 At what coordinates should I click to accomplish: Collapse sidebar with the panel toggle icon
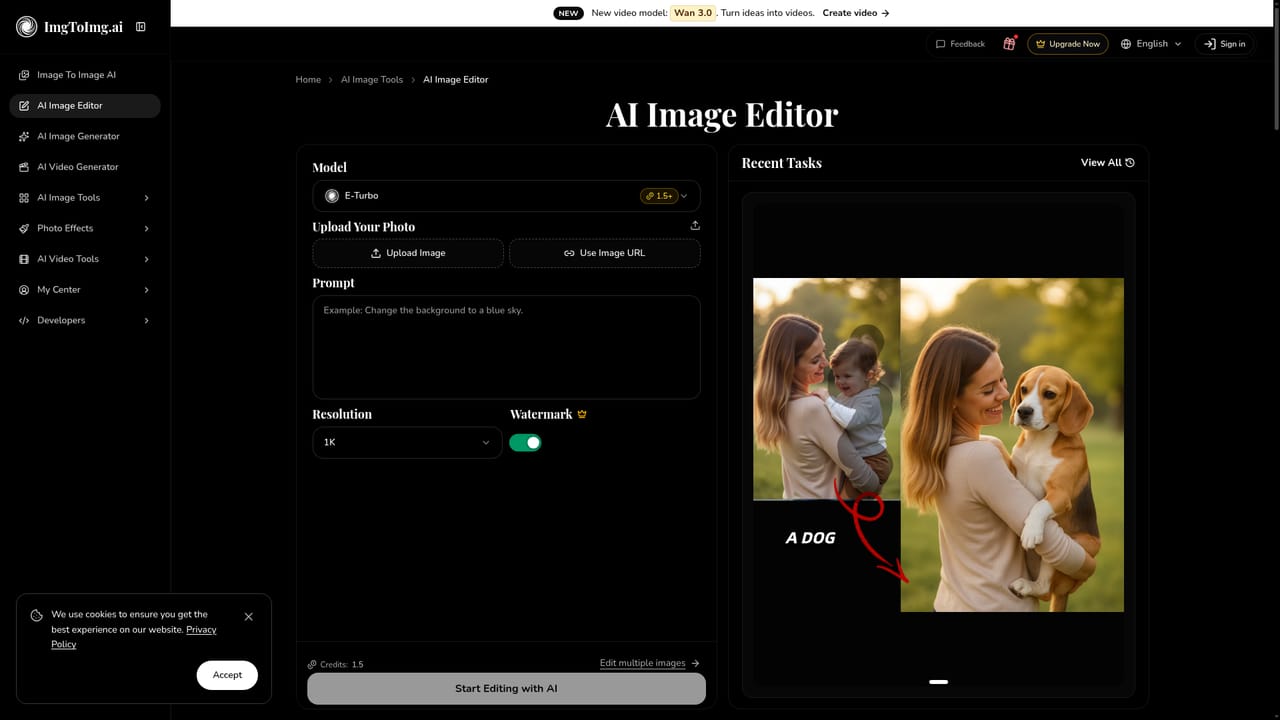(x=141, y=27)
